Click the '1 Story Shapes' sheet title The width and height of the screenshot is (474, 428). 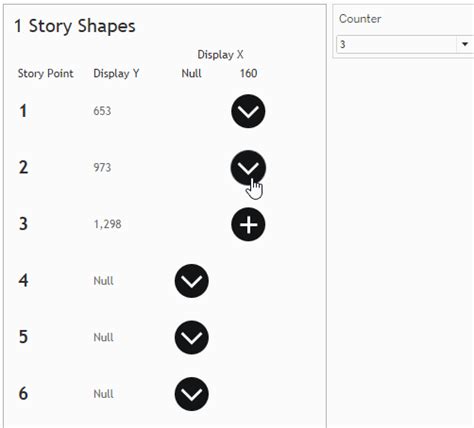(x=75, y=26)
